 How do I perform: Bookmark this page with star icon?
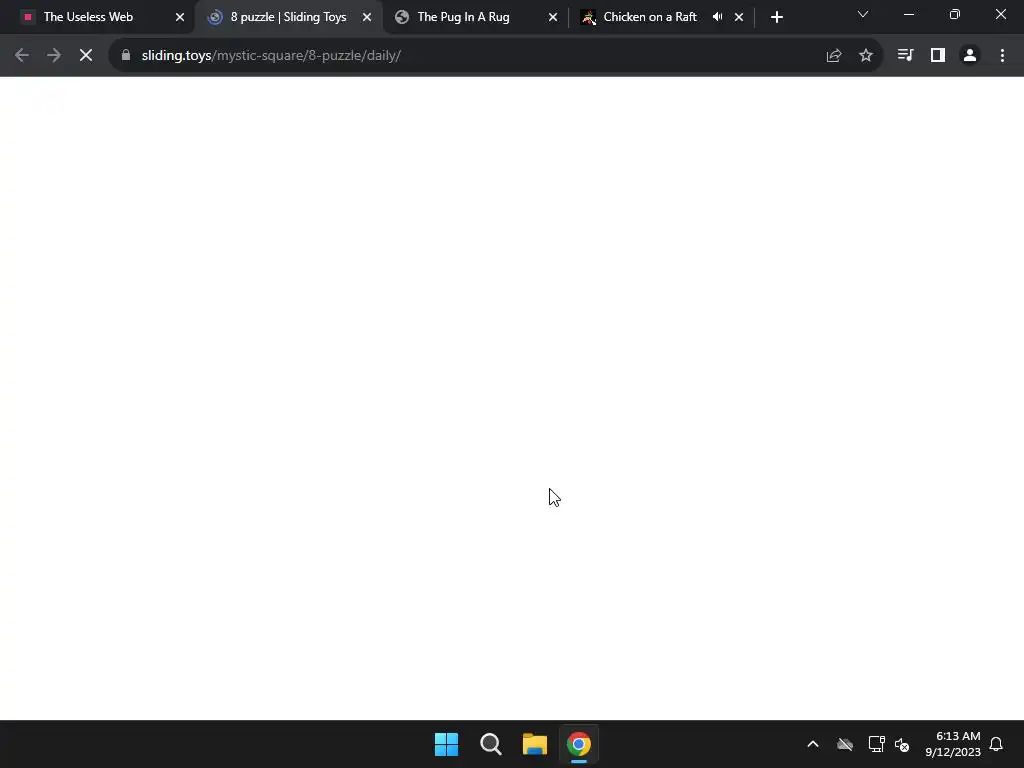(866, 56)
